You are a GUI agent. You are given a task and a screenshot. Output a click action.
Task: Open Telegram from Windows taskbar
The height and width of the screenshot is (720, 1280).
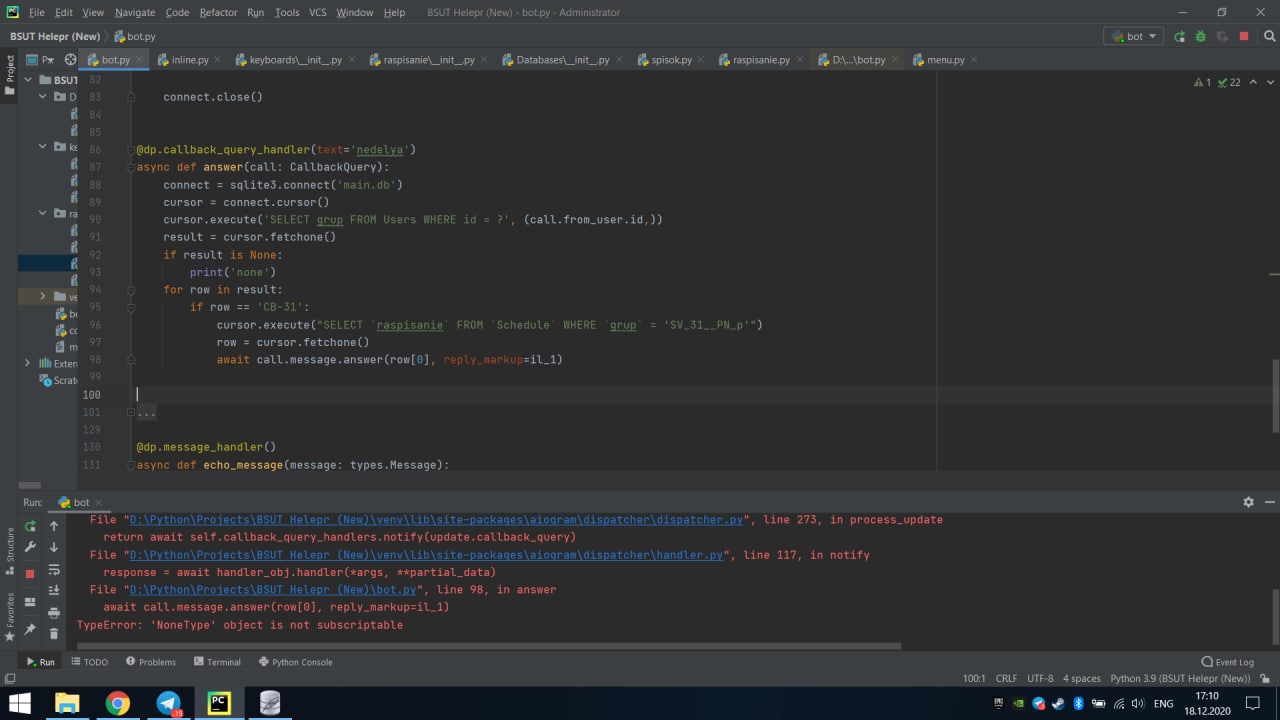(x=168, y=703)
